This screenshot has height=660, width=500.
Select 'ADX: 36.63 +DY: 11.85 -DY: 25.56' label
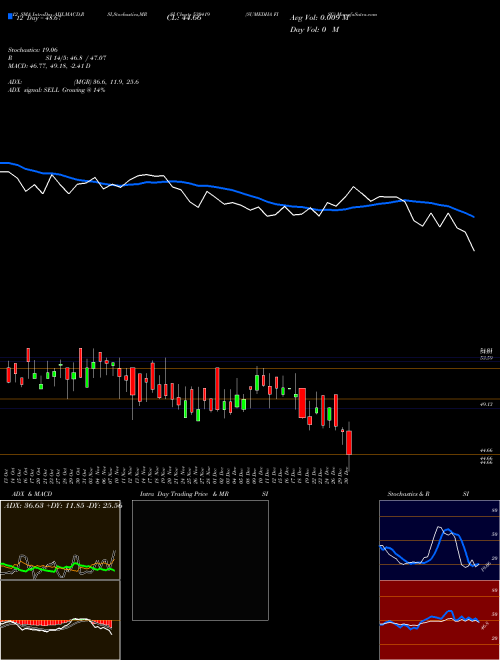[63, 505]
